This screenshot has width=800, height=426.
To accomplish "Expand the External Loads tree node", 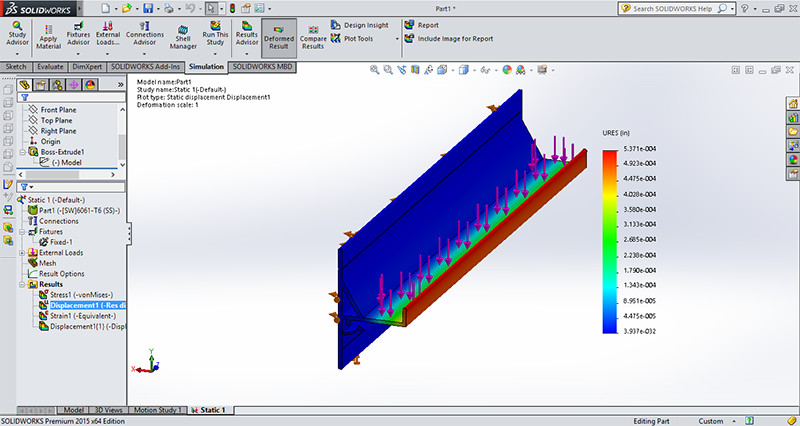I will click(23, 252).
